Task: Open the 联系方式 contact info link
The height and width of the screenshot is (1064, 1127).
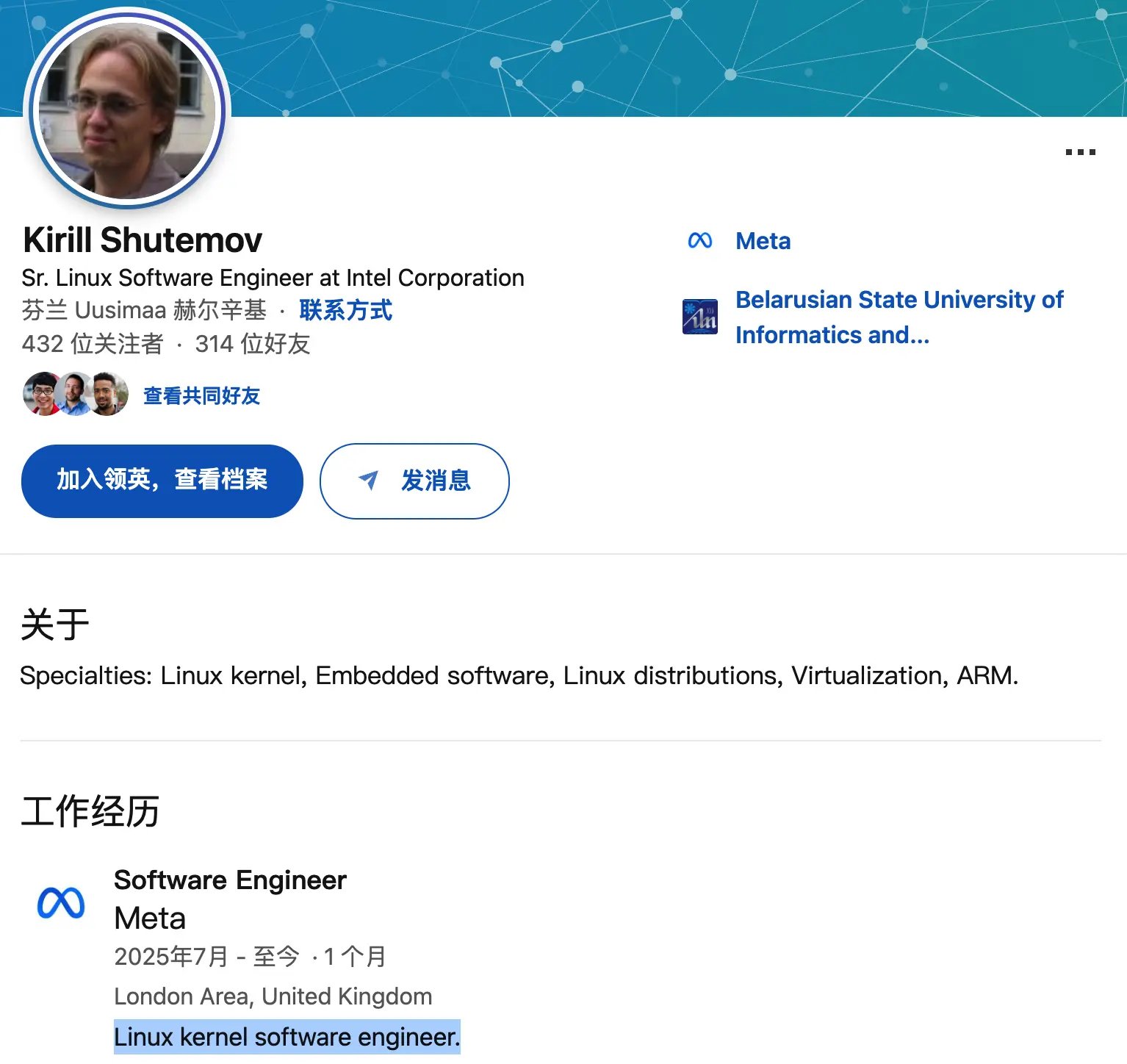Action: pyautogui.click(x=345, y=310)
